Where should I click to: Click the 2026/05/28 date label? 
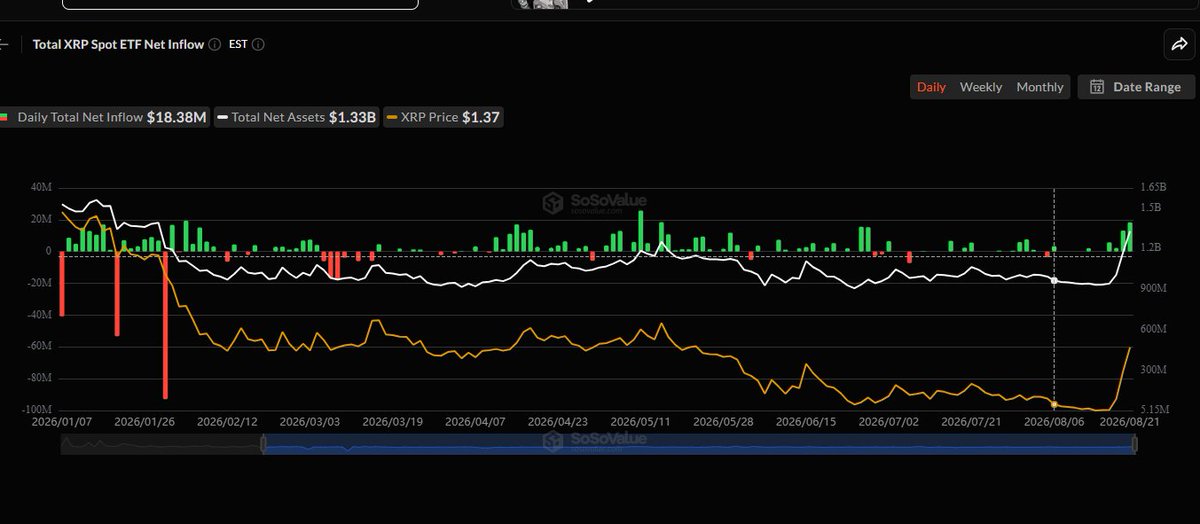coord(721,422)
